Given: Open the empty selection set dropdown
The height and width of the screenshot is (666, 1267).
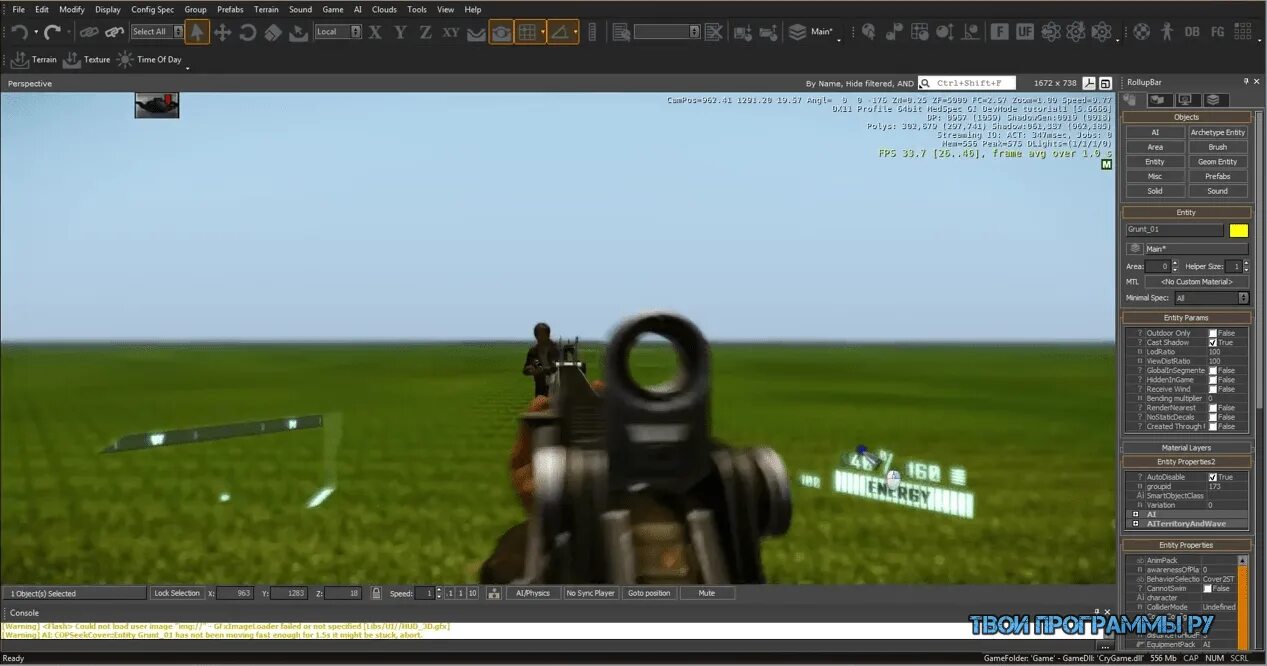Looking at the screenshot, I should [x=667, y=32].
